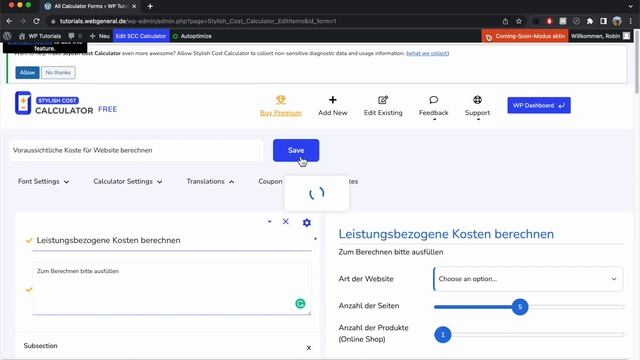Open browser profile avatar
Viewport: 640px width, 360px height.
pos(617,21)
